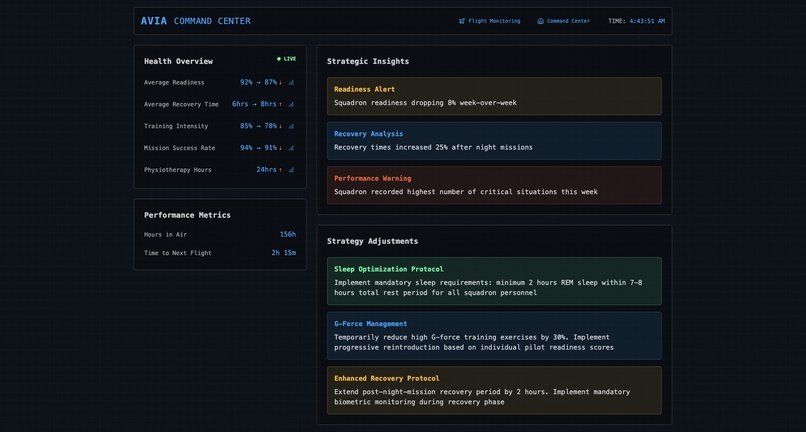Click text 'Recovery times increased 25% after night missions'

(433, 148)
